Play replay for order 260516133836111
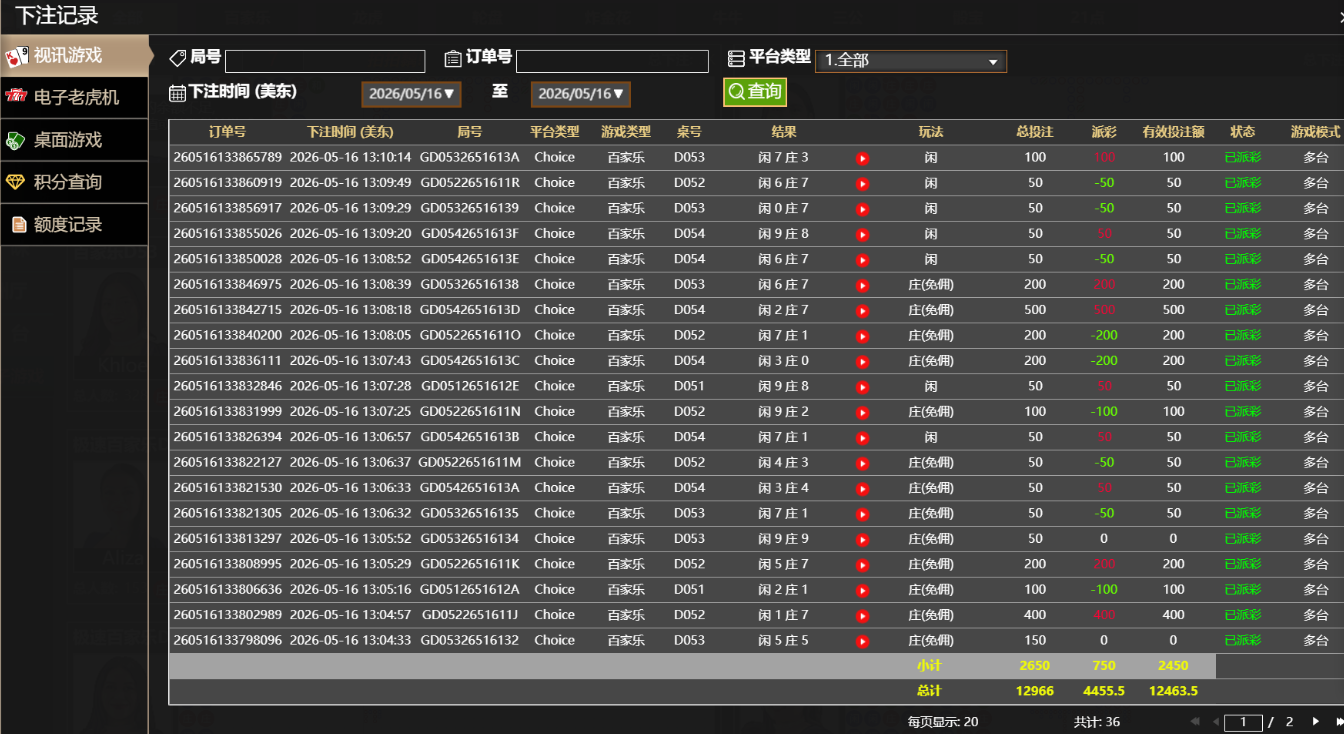 [x=862, y=361]
